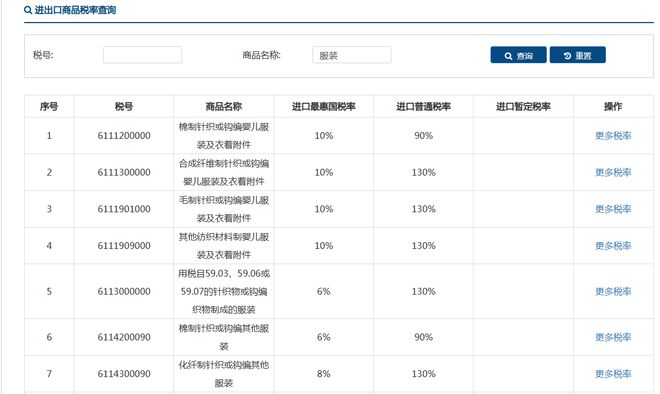Viewport: 660px width, 394px height.
Task: Click the 进口暂定税率 column header
Action: click(523, 106)
